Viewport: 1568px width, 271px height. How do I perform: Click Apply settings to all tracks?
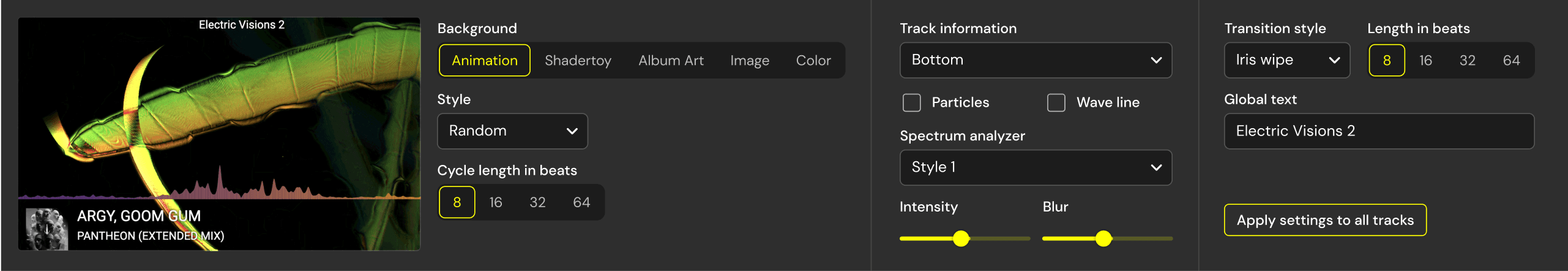point(1325,220)
